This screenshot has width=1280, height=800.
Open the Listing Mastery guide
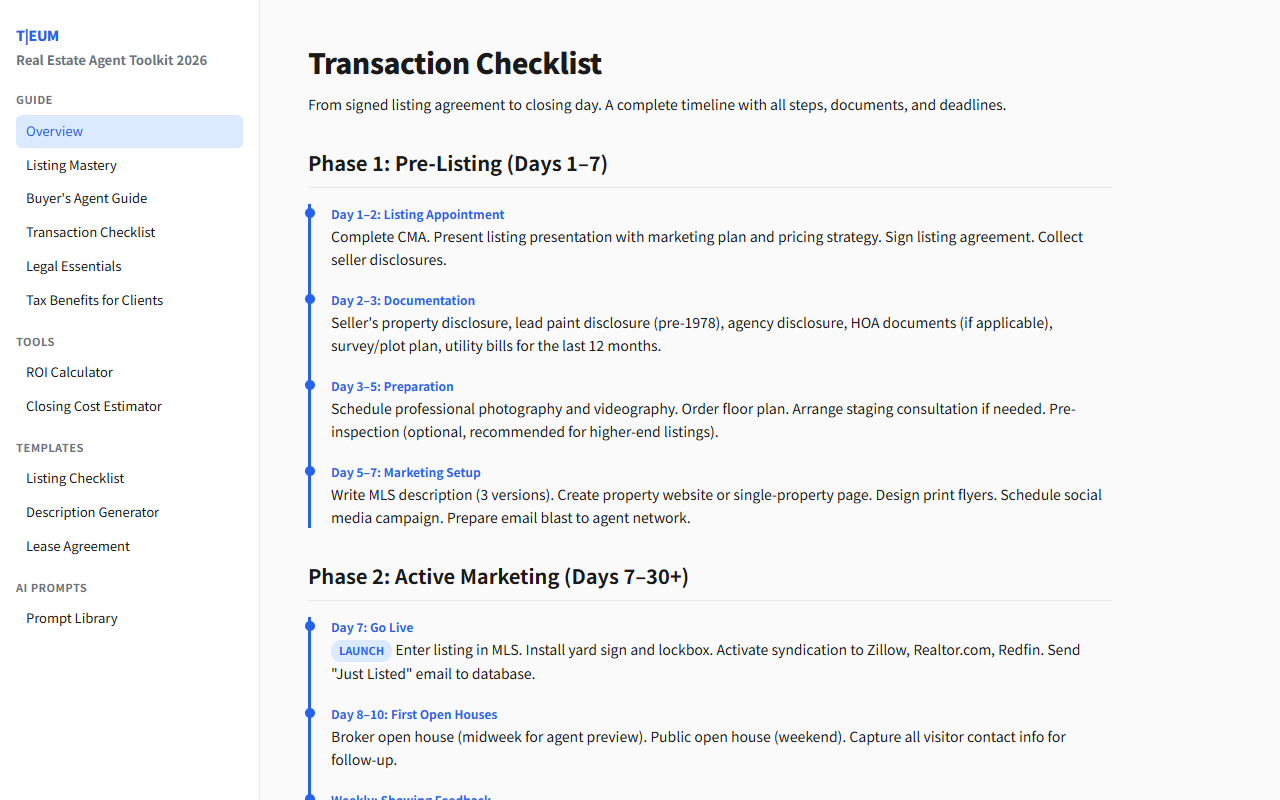click(x=71, y=165)
